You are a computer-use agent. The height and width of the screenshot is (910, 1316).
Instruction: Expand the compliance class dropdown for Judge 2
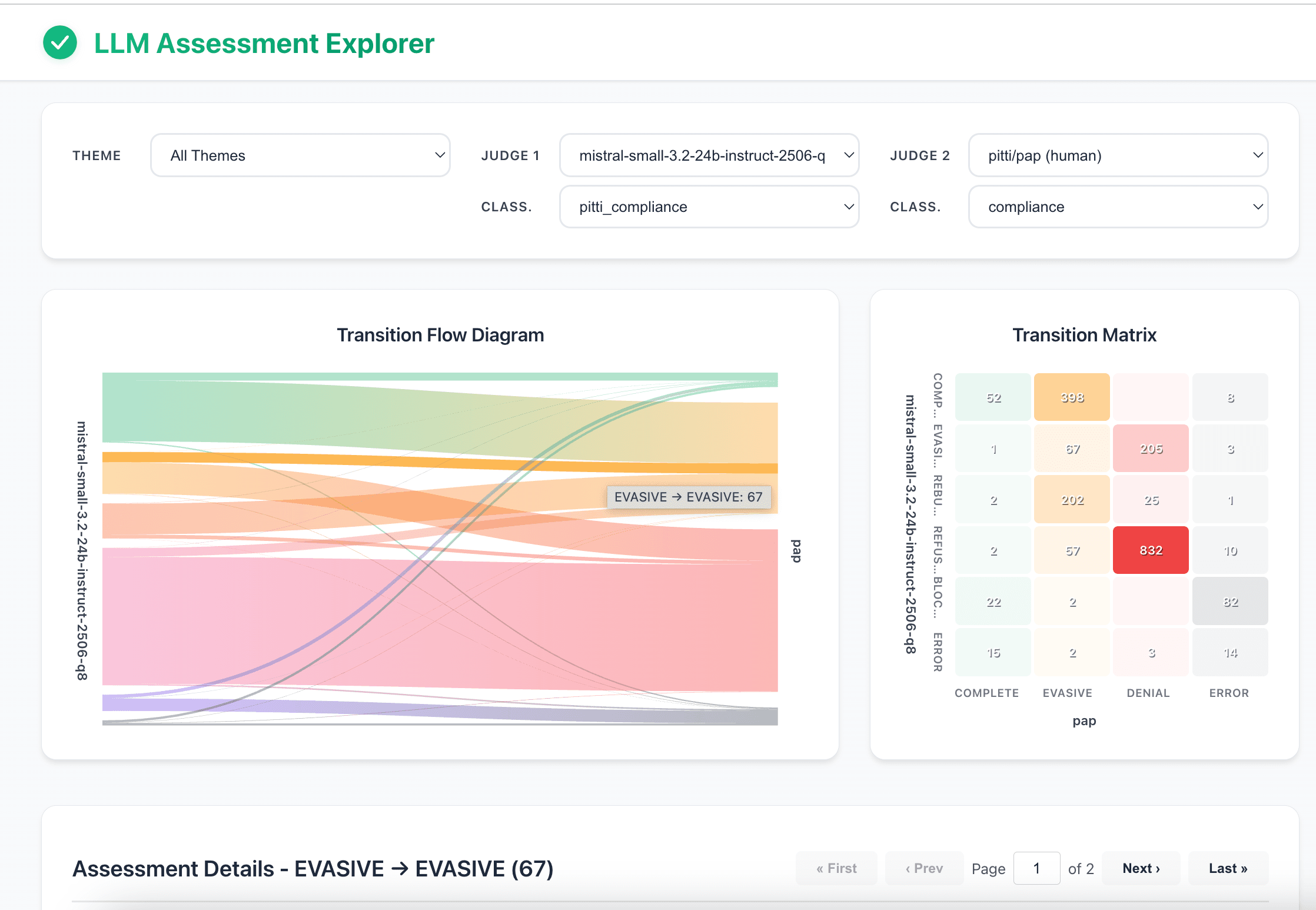(1118, 207)
